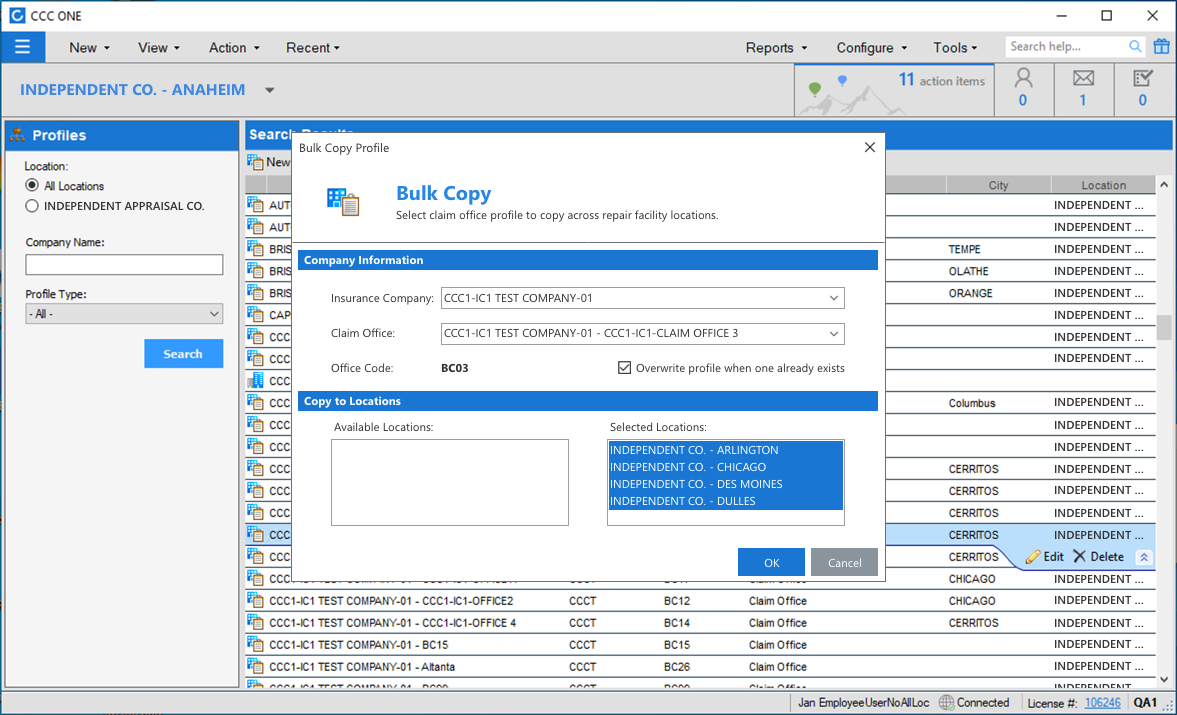This screenshot has height=715, width=1177.
Task: Click the 11 action items link
Action: (941, 80)
